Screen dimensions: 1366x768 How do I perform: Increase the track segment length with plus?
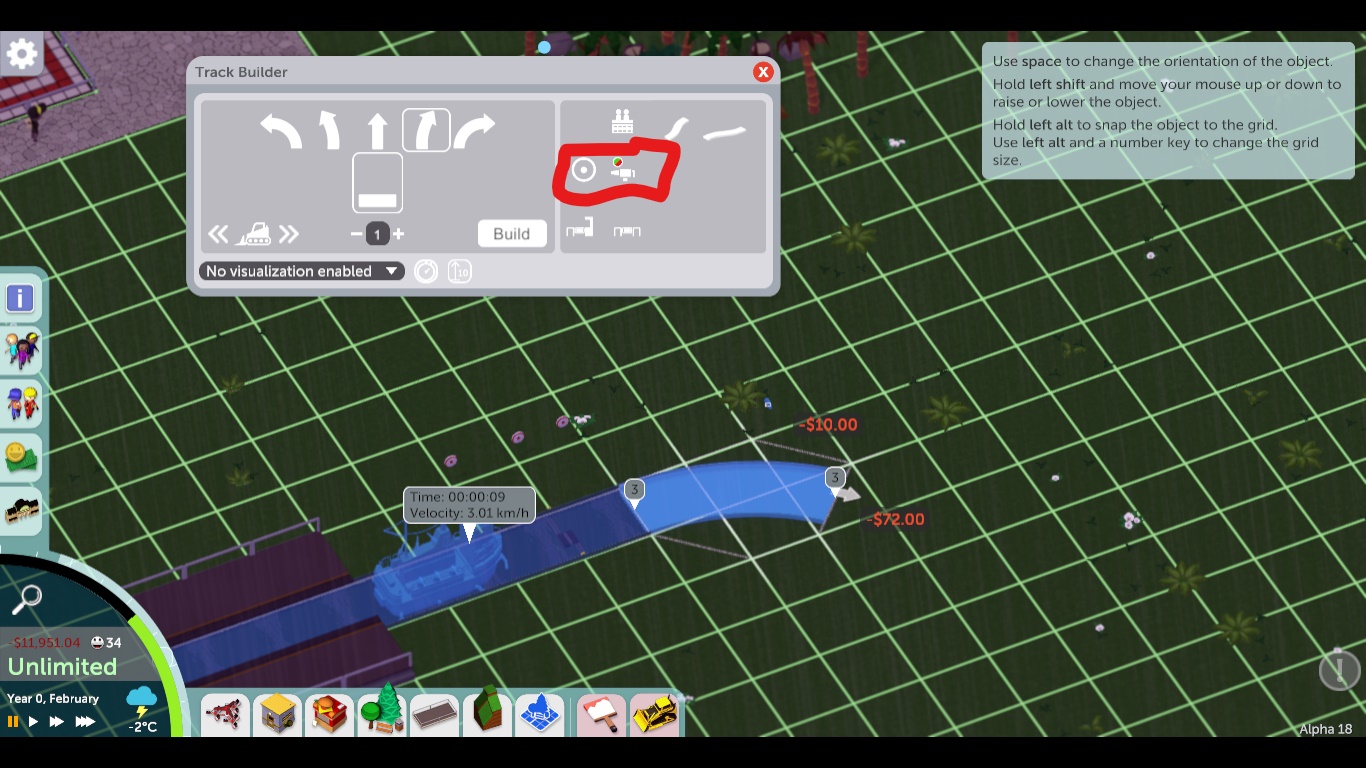399,234
